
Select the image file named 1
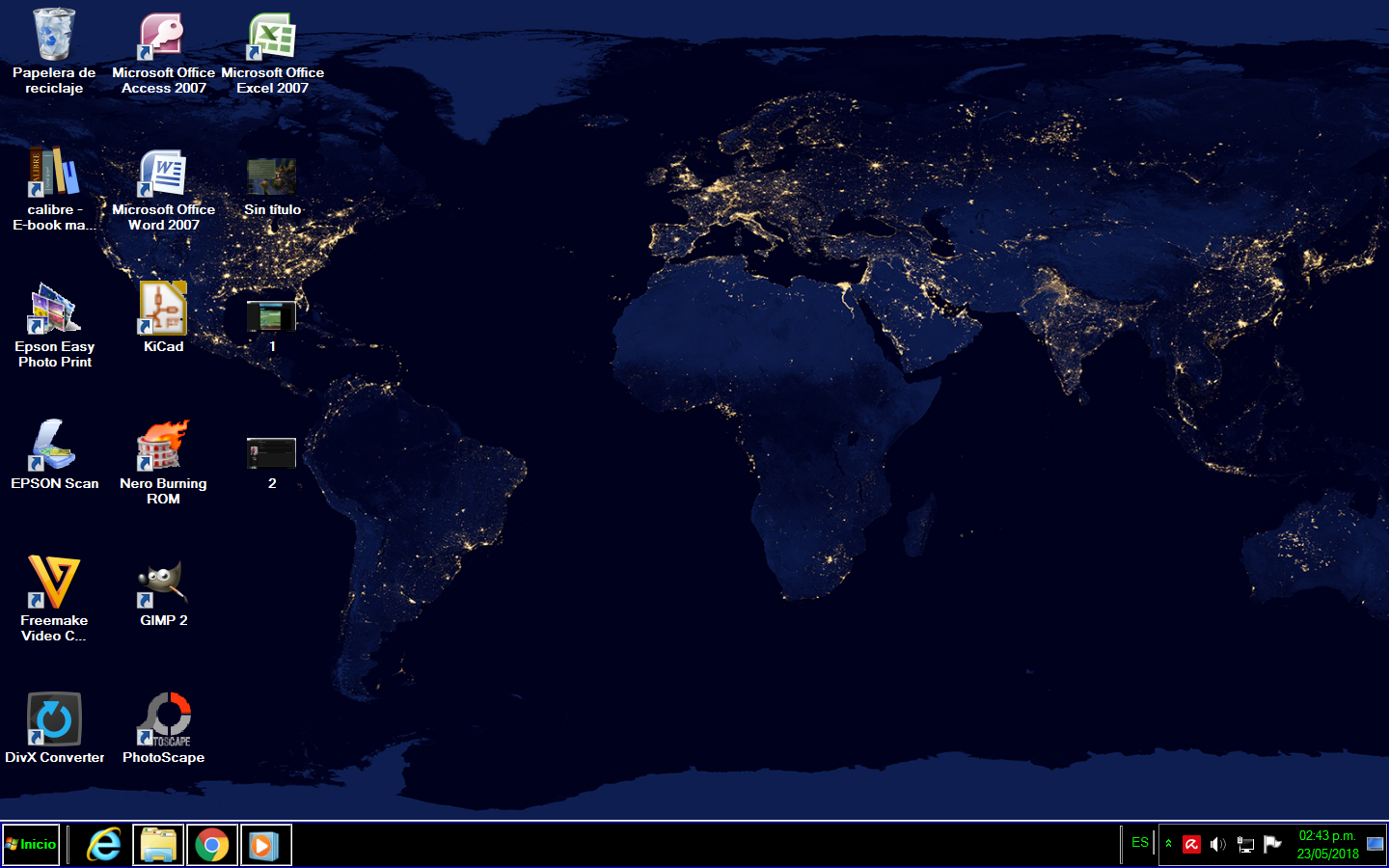272,325
